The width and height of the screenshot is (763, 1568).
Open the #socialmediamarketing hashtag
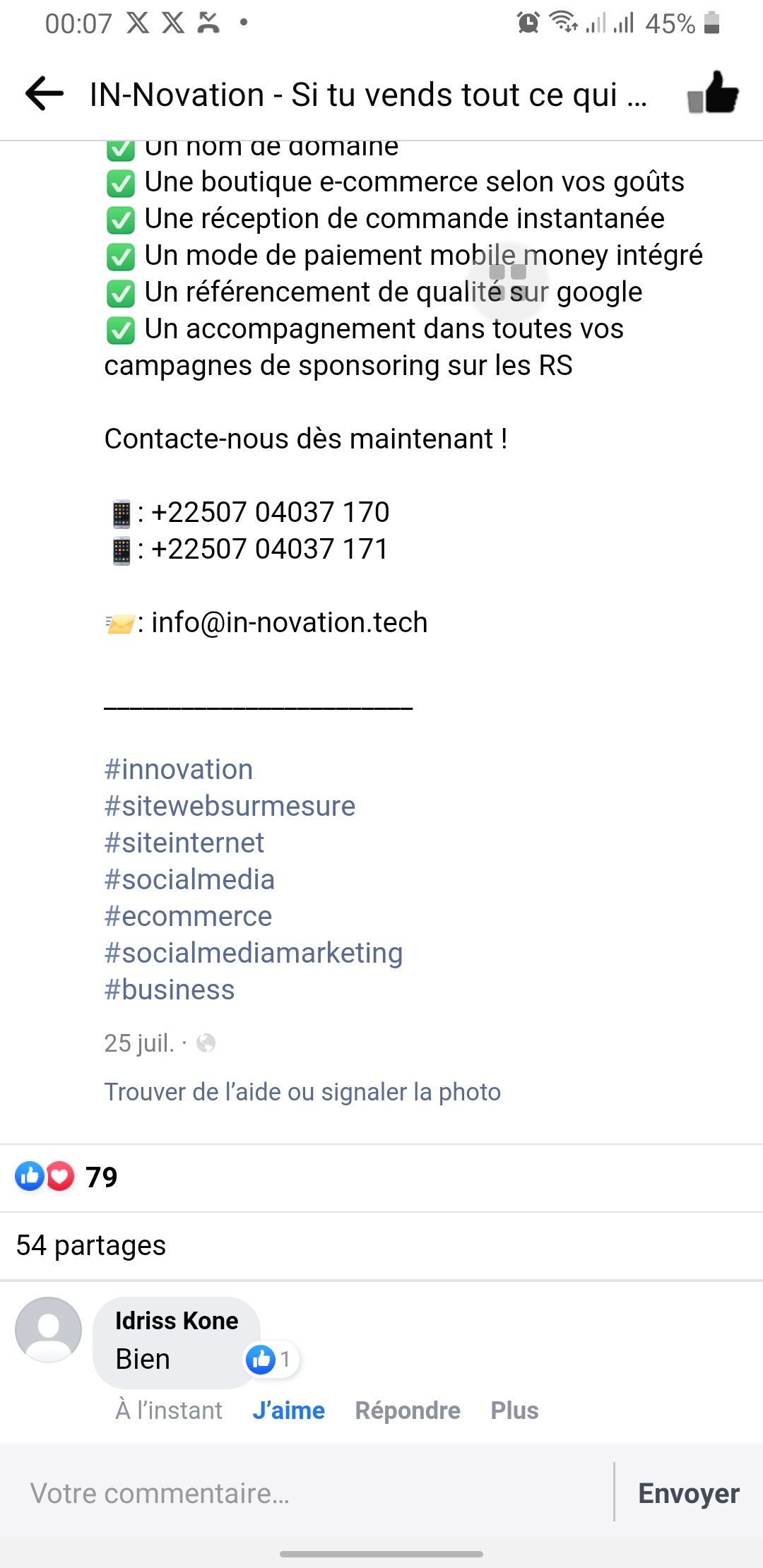(254, 954)
